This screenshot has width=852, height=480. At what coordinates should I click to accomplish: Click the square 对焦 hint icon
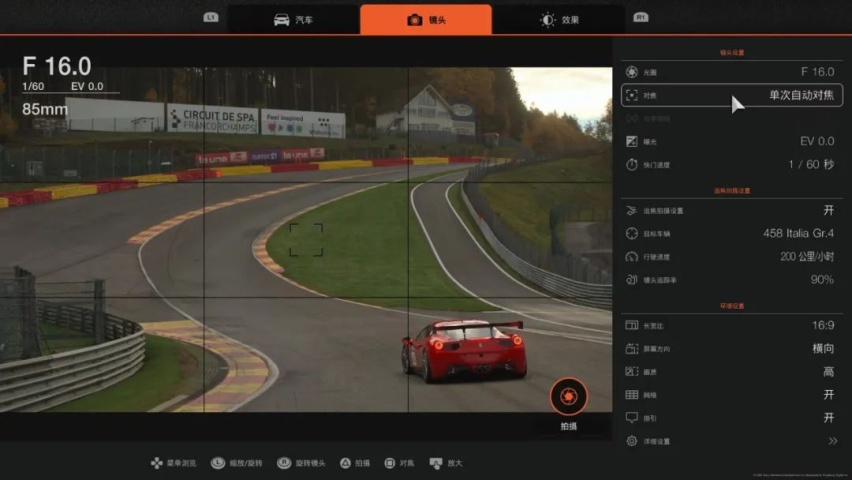389,463
